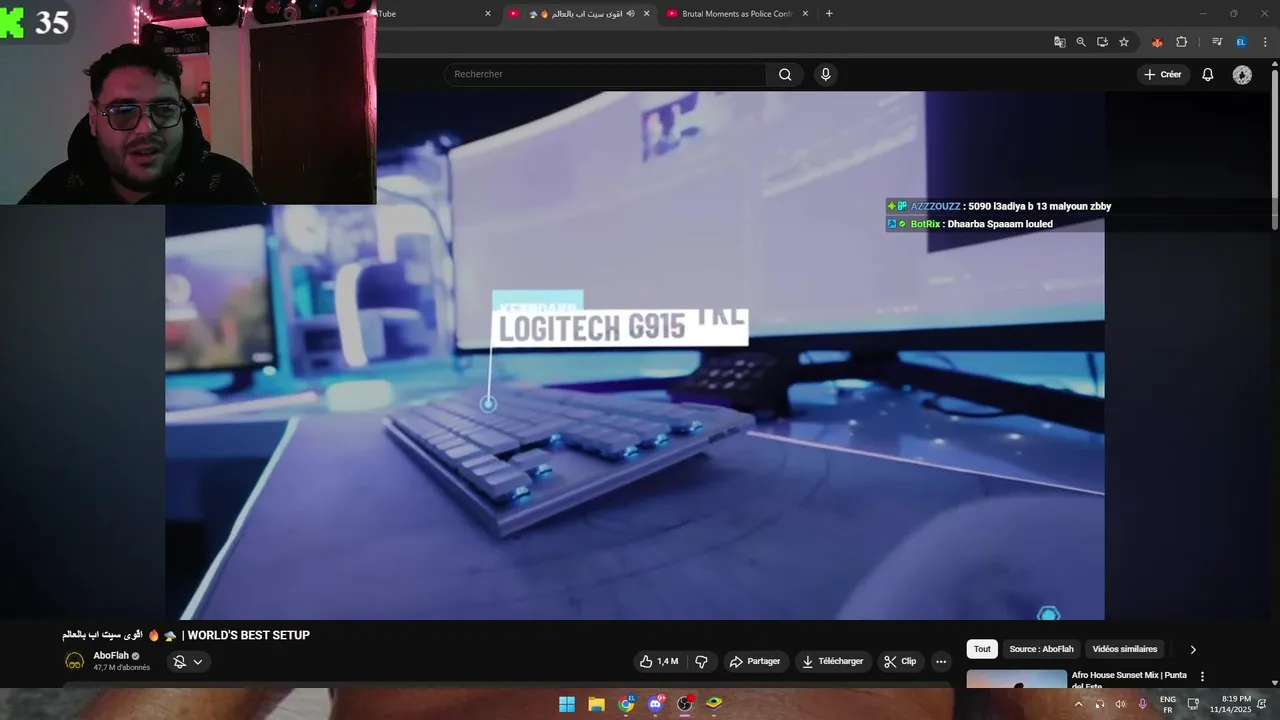The height and width of the screenshot is (720, 1280).
Task: Click the Télécharger download button
Action: point(832,661)
